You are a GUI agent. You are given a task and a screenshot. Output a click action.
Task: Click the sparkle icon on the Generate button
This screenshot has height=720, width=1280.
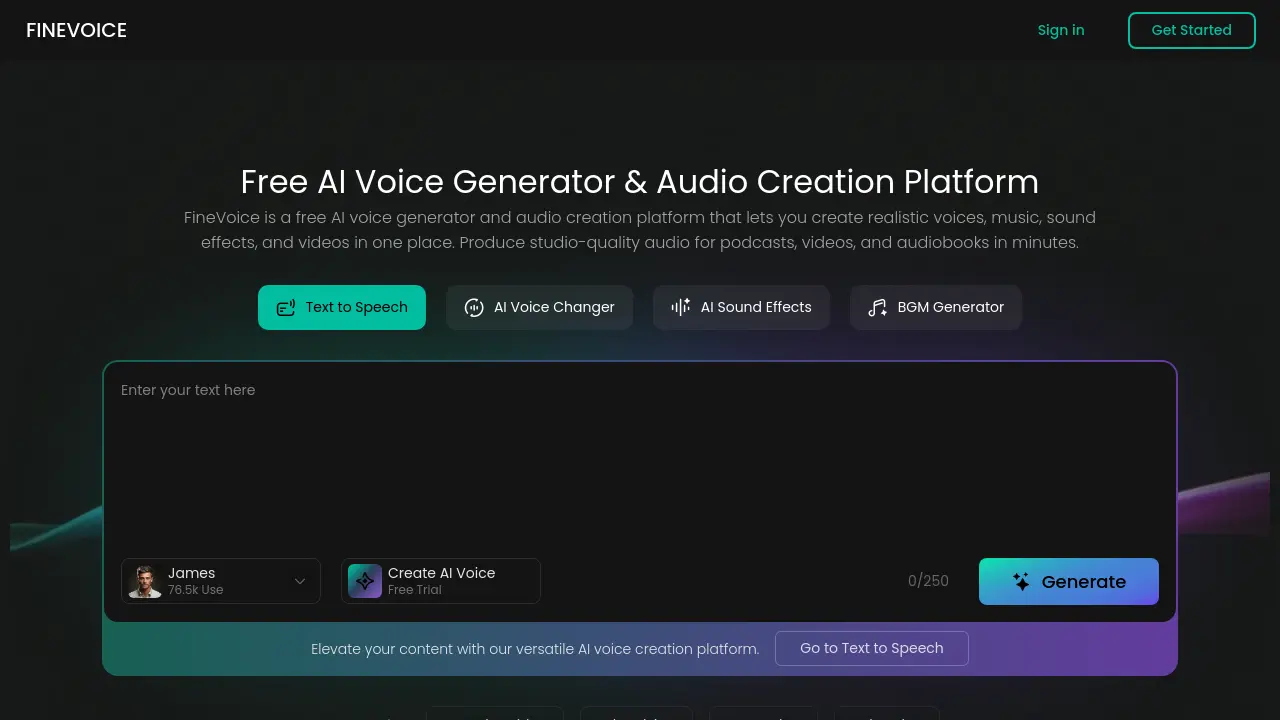[x=1020, y=581]
